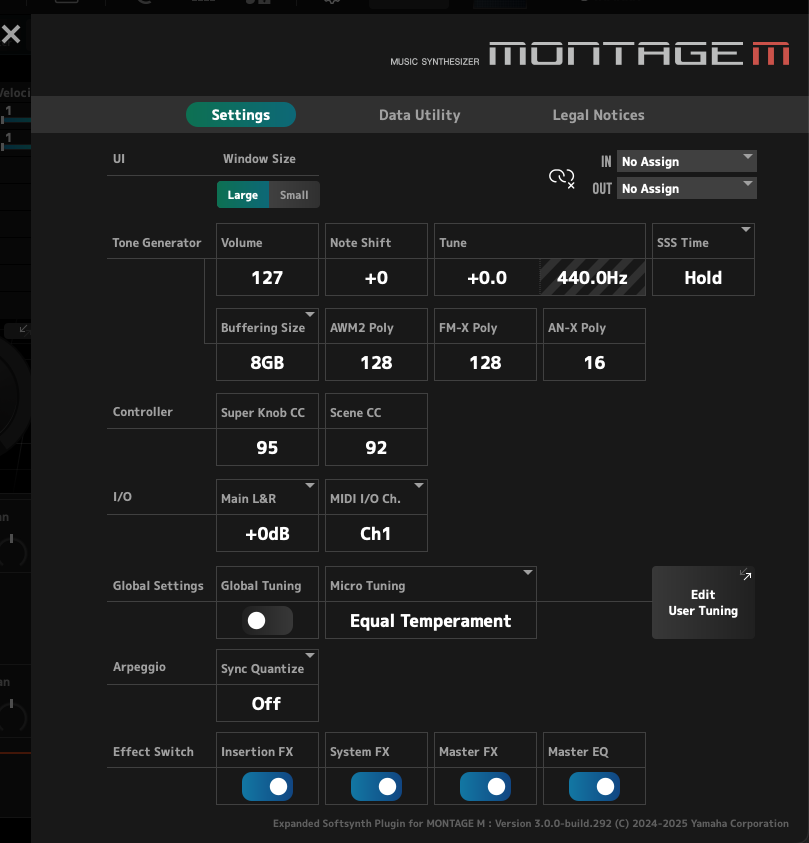Switch off the Master EQ toggle

(594, 787)
